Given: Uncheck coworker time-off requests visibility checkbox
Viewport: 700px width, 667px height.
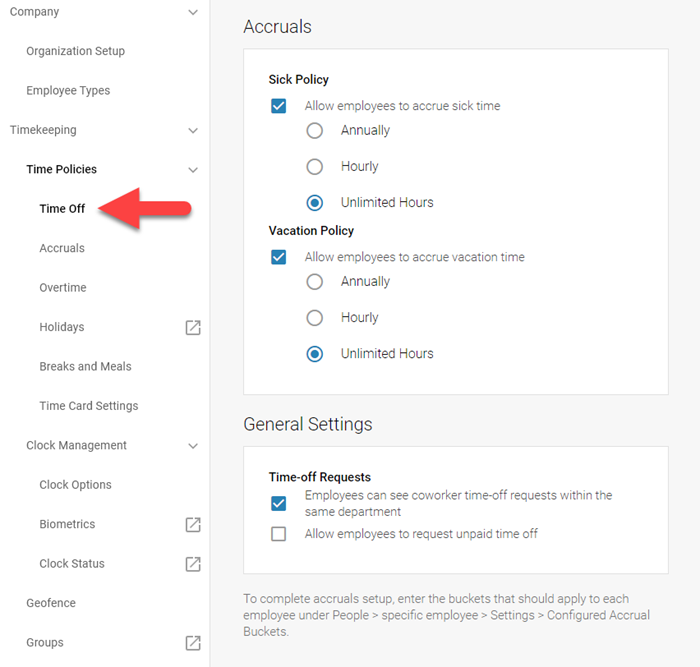Looking at the screenshot, I should coord(279,503).
